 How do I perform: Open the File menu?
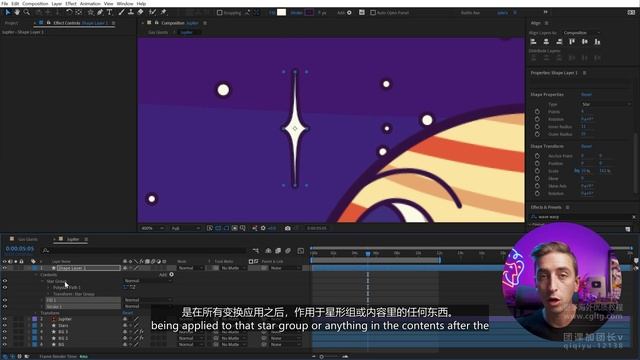click(x=5, y=3)
